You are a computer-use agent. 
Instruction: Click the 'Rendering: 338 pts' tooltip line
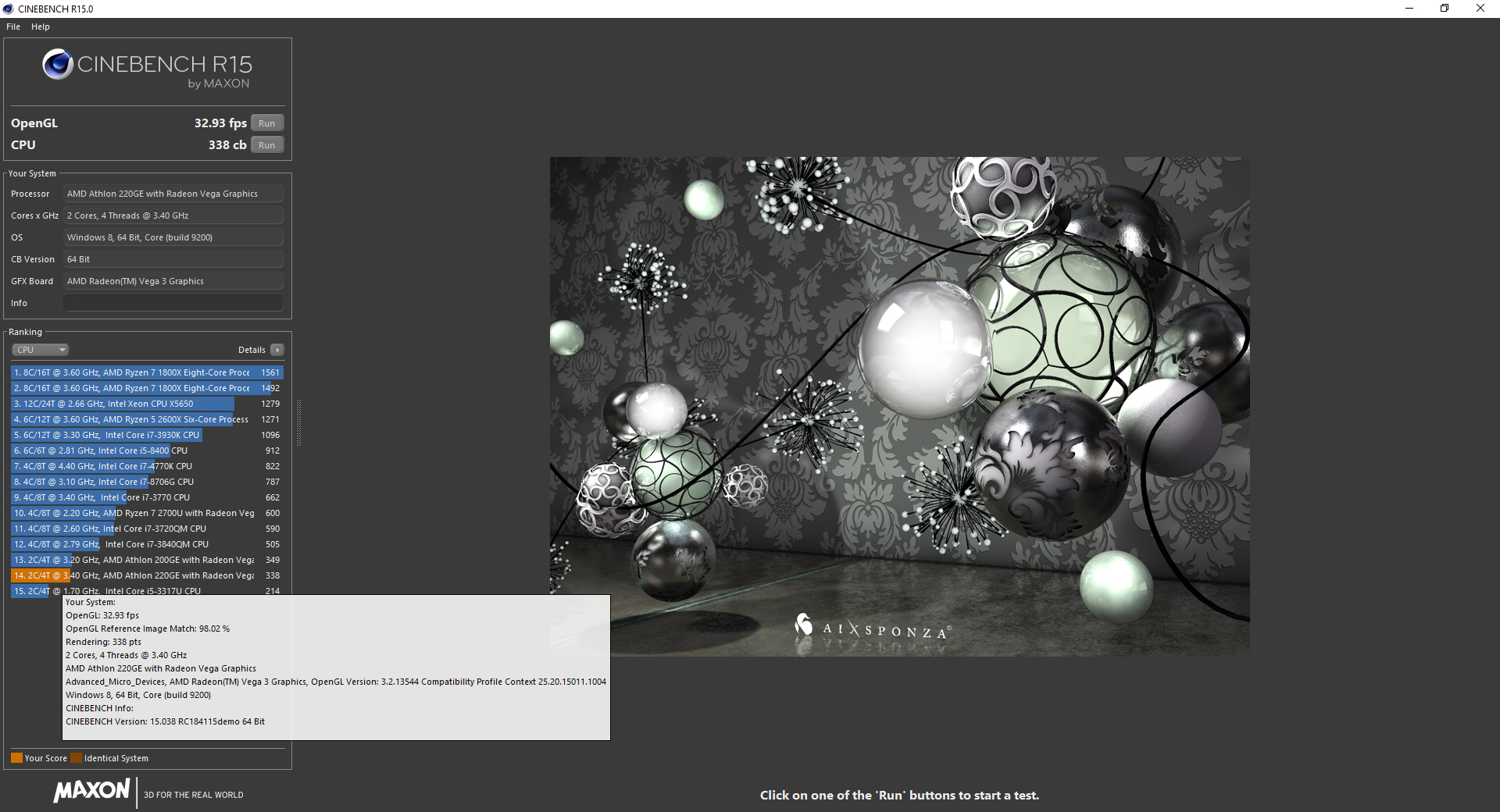coord(104,642)
